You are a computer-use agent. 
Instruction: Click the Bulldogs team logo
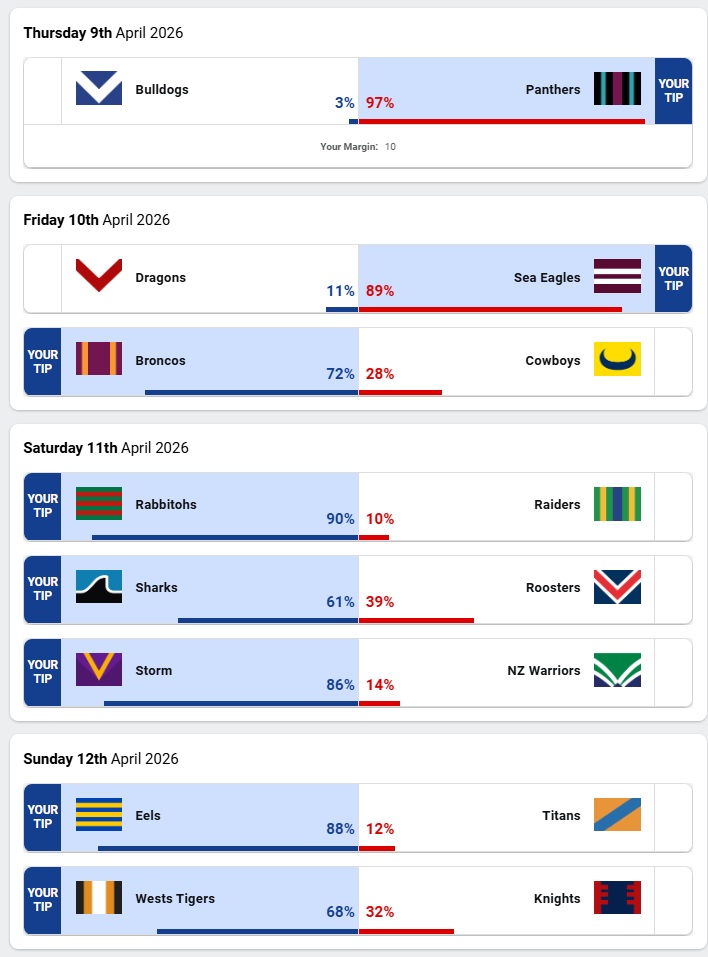tap(99, 89)
